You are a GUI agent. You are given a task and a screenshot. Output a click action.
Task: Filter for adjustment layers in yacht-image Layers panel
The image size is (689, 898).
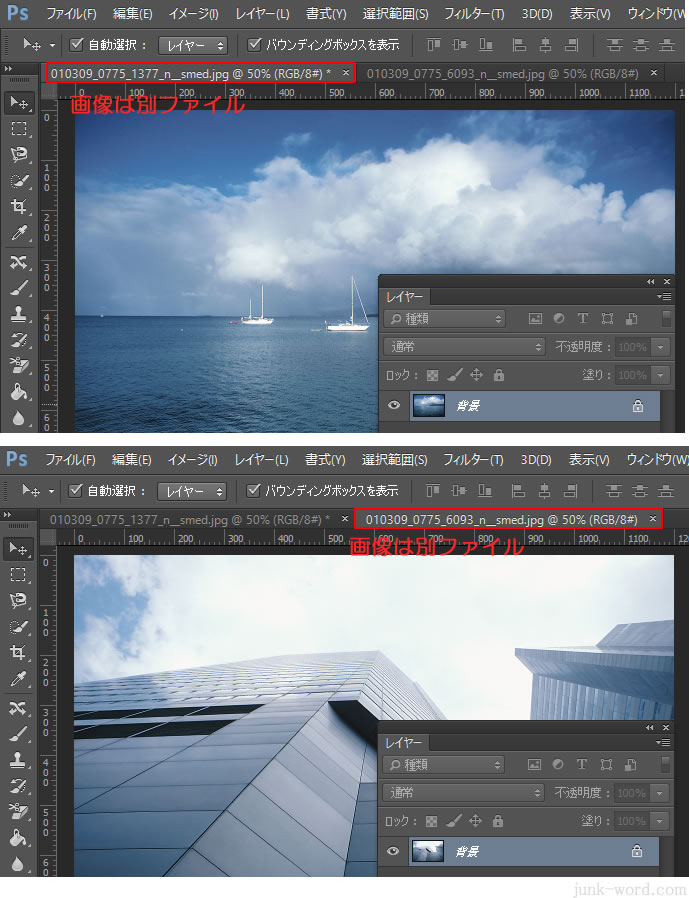pyautogui.click(x=559, y=318)
